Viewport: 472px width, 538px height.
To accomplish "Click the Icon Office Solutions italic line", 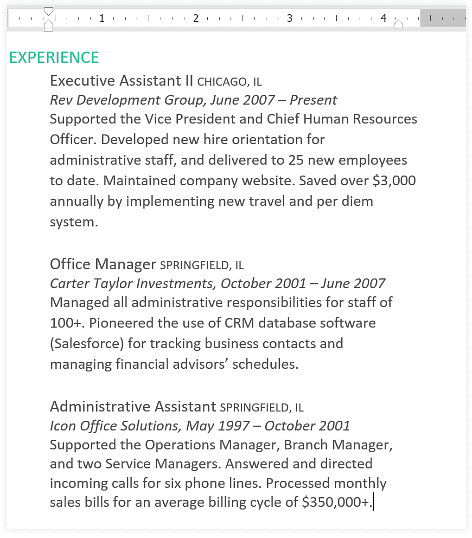I will point(200,426).
